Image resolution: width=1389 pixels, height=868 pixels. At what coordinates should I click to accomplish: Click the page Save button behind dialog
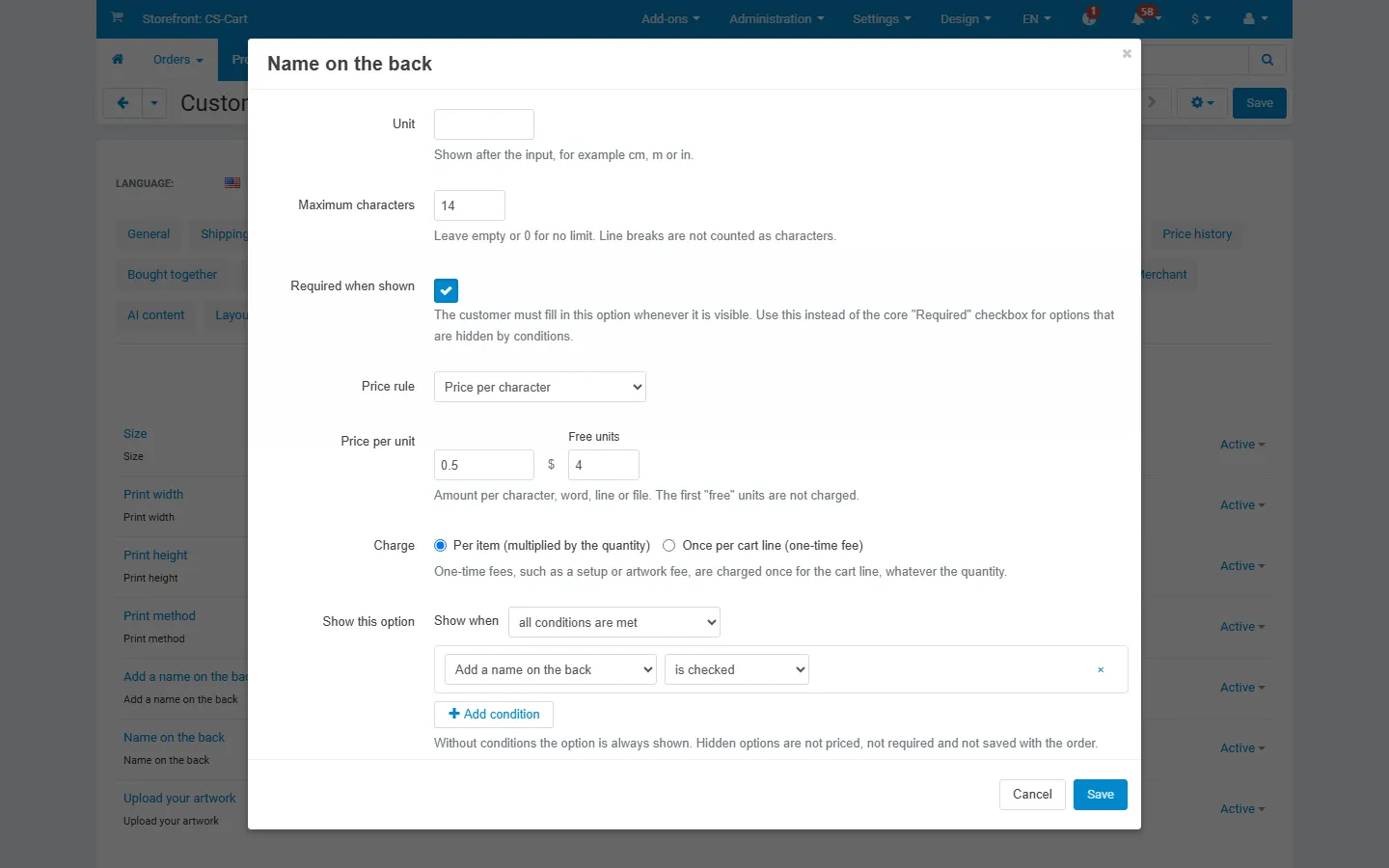(x=1260, y=103)
